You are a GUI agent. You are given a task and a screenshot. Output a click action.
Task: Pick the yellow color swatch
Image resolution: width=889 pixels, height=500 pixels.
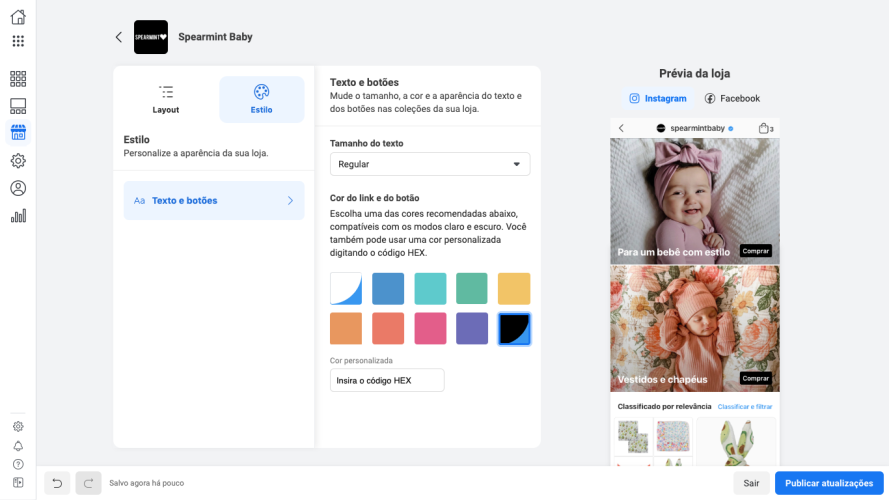coord(514,289)
